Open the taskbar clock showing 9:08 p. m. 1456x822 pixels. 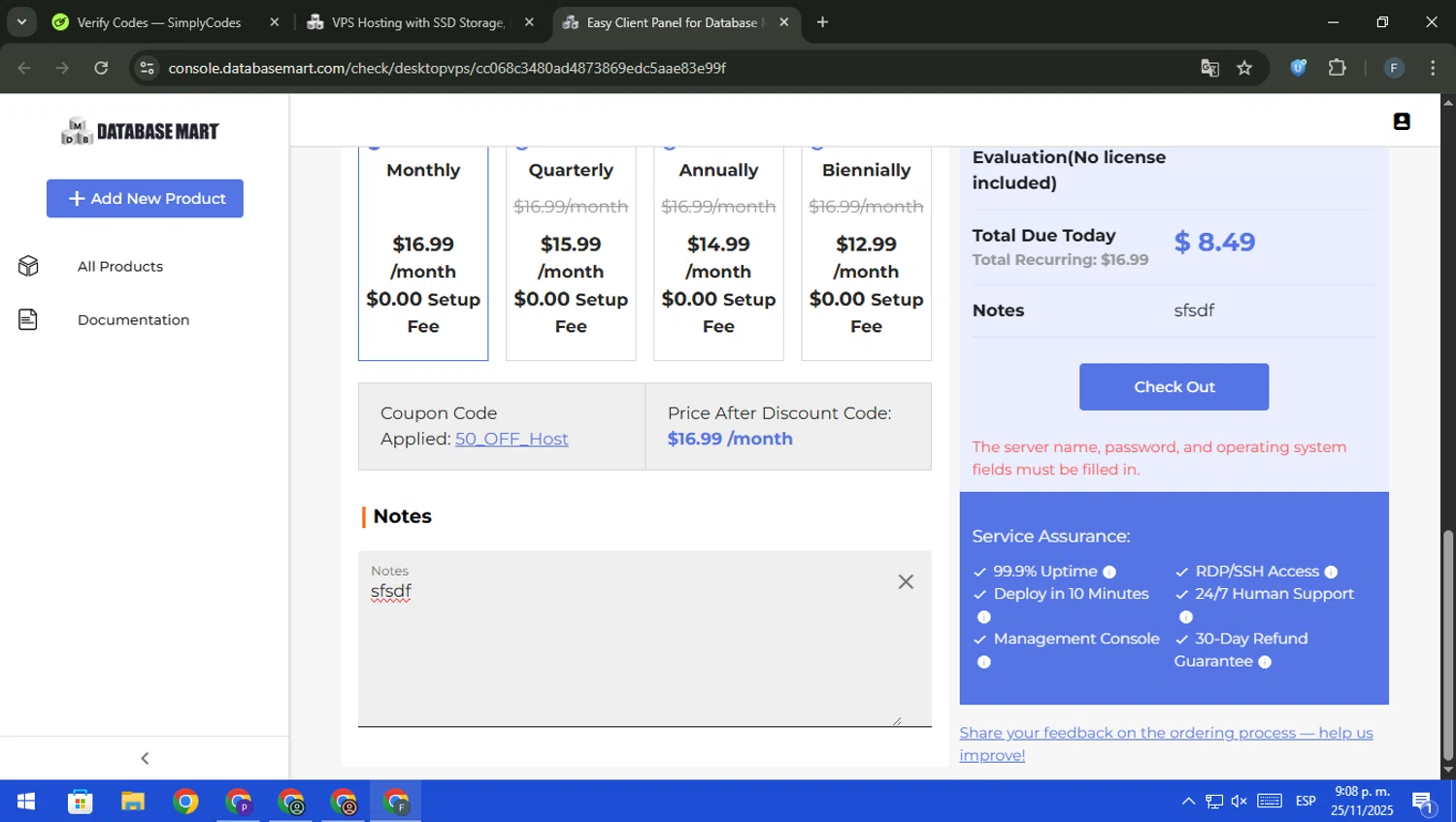click(x=1362, y=801)
